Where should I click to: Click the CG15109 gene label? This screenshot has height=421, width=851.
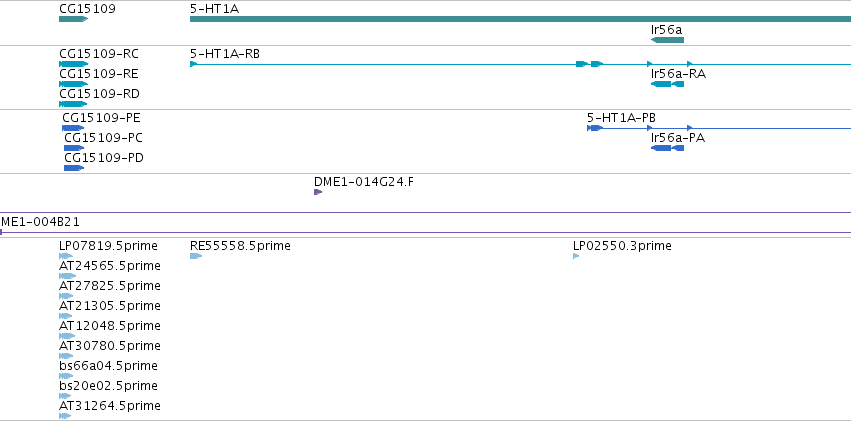pyautogui.click(x=87, y=9)
